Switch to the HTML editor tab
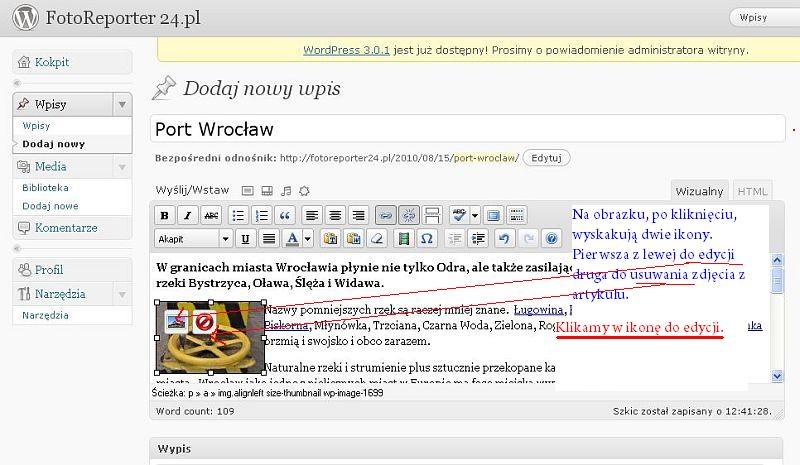 coord(753,191)
